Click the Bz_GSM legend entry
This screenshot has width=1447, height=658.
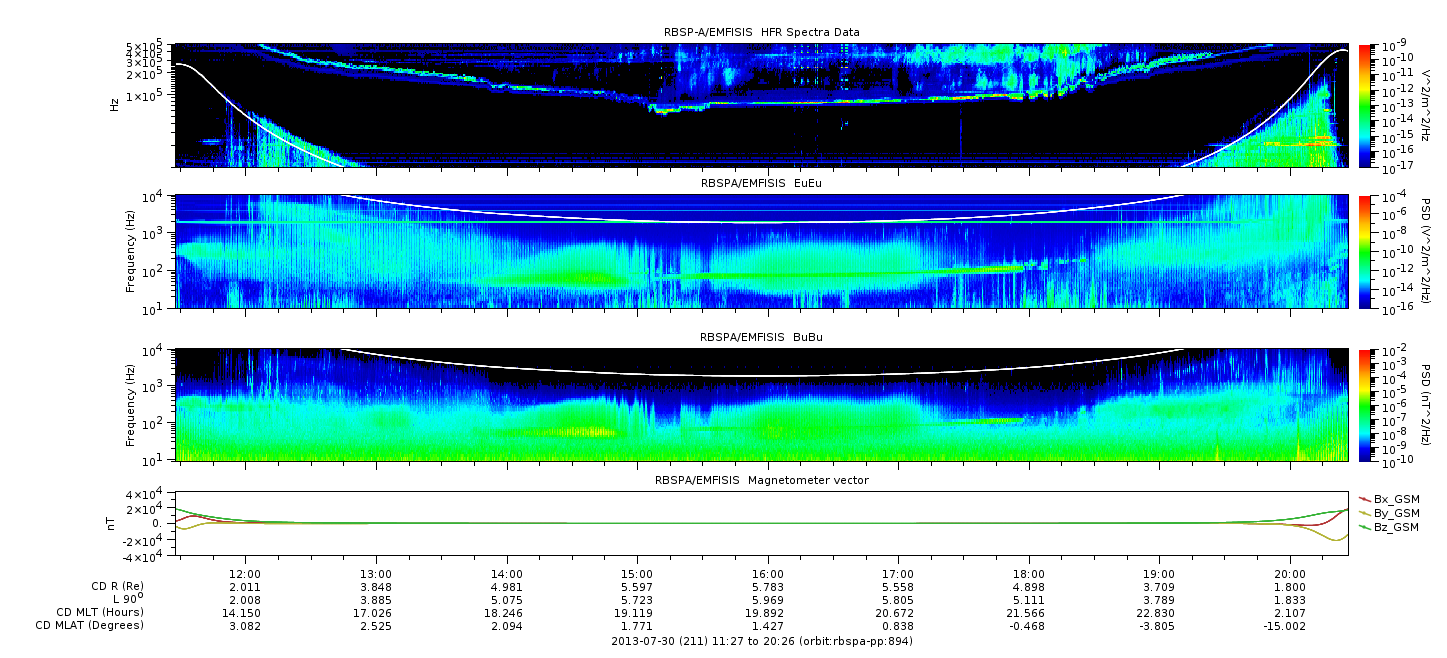1387,526
